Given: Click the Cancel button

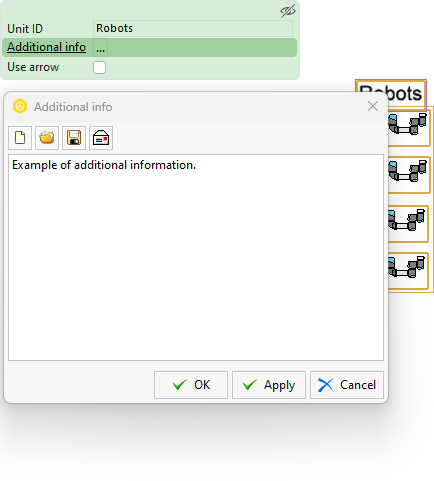Looking at the screenshot, I should pyautogui.click(x=347, y=385).
